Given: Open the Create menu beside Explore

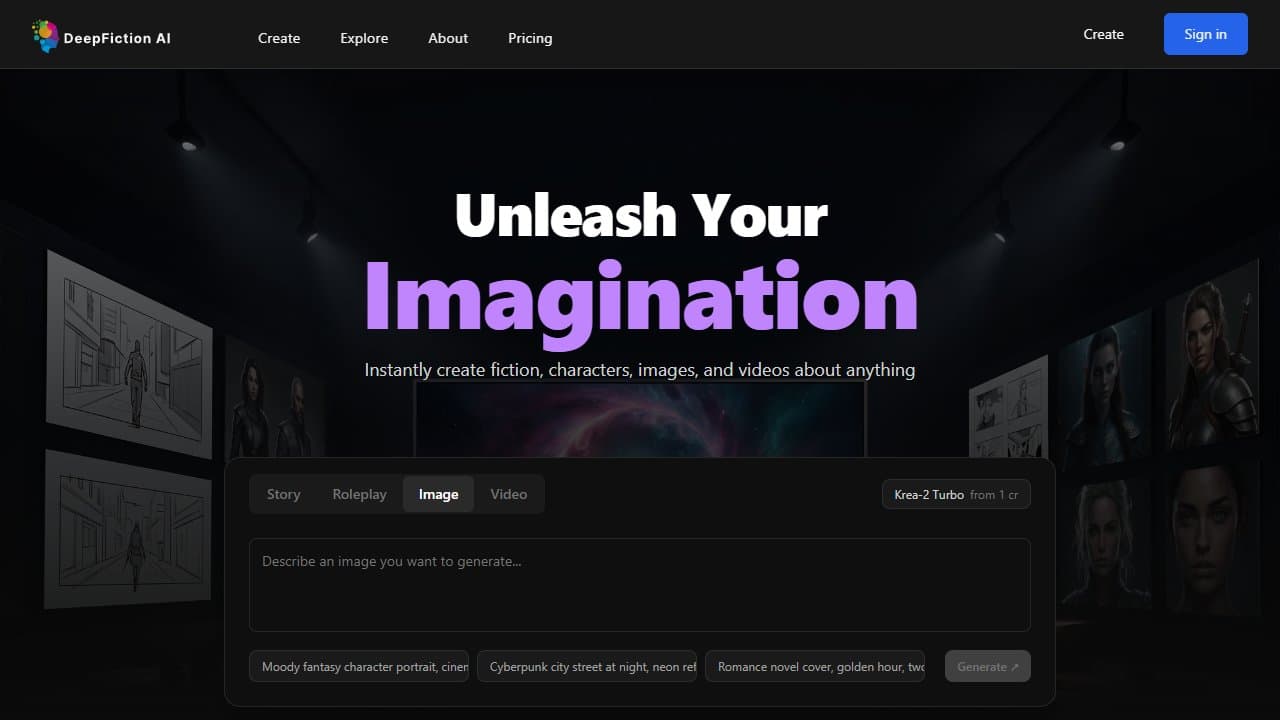Looking at the screenshot, I should [279, 38].
